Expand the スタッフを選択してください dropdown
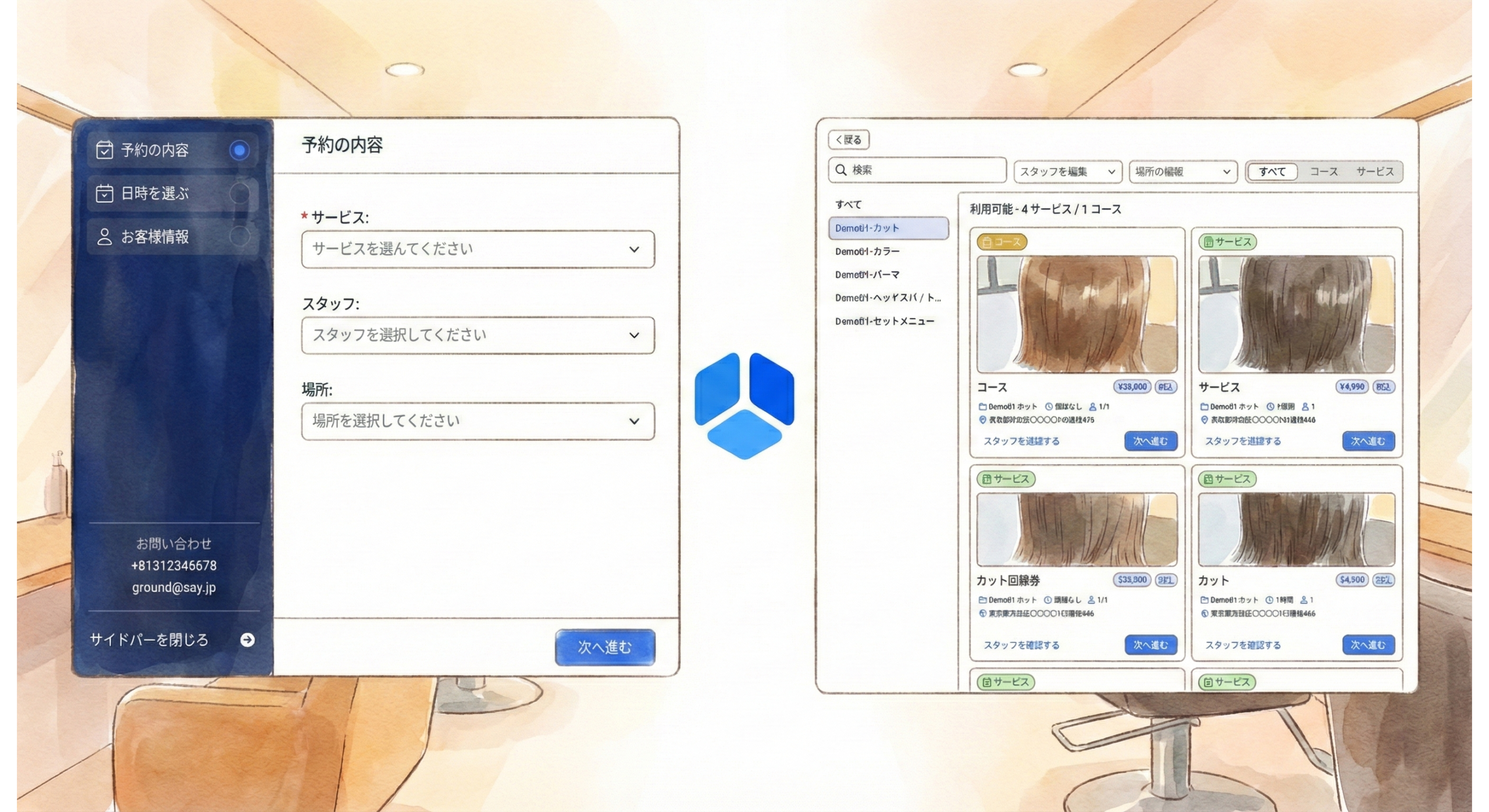The width and height of the screenshot is (1489, 812). click(x=478, y=335)
